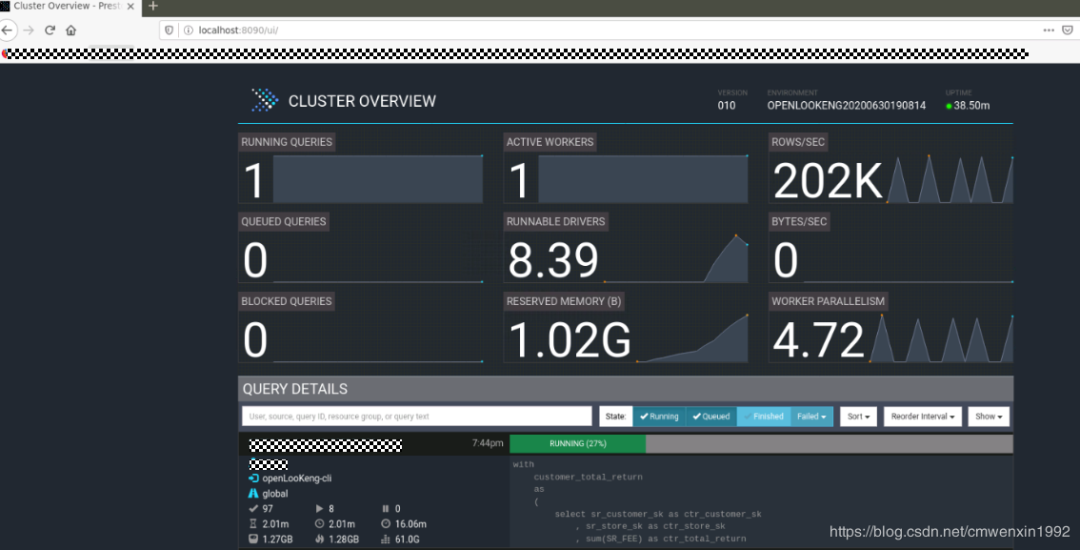Click the BYTES/SEC label
The image size is (1080, 550).
[x=799, y=222]
